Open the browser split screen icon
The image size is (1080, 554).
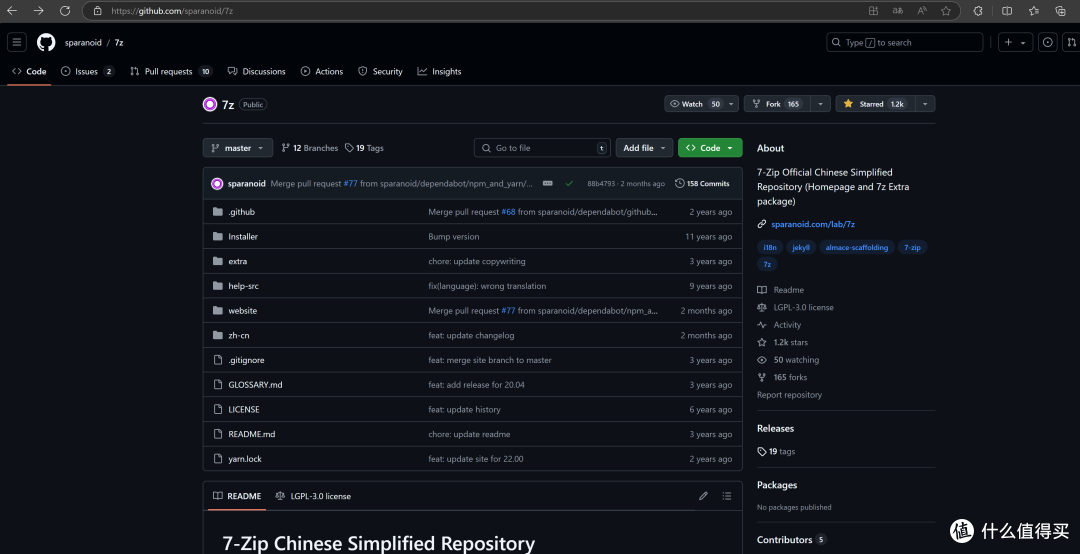[1006, 11]
